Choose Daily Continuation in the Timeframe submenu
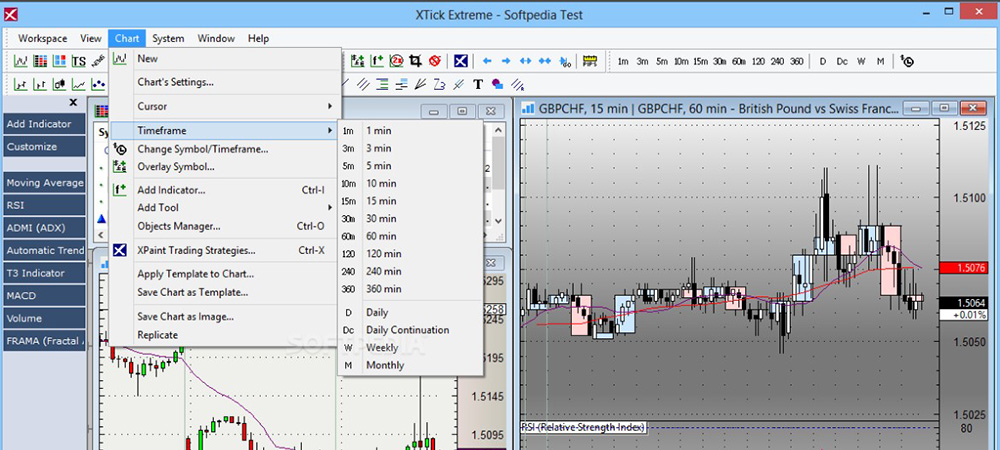This screenshot has height=450, width=1000. [407, 330]
